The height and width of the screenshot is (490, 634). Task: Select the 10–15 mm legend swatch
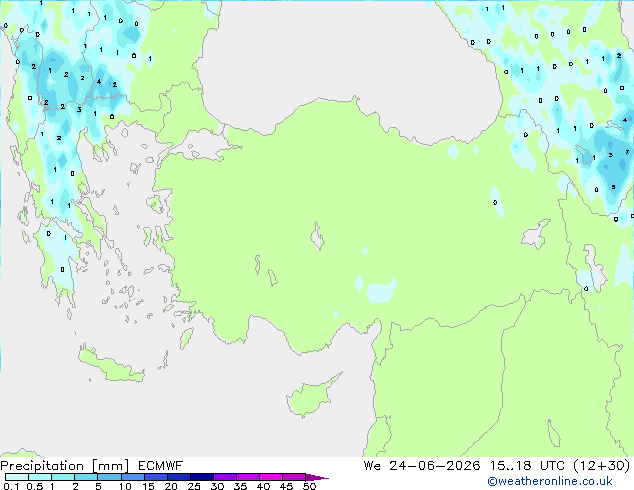tap(132, 477)
